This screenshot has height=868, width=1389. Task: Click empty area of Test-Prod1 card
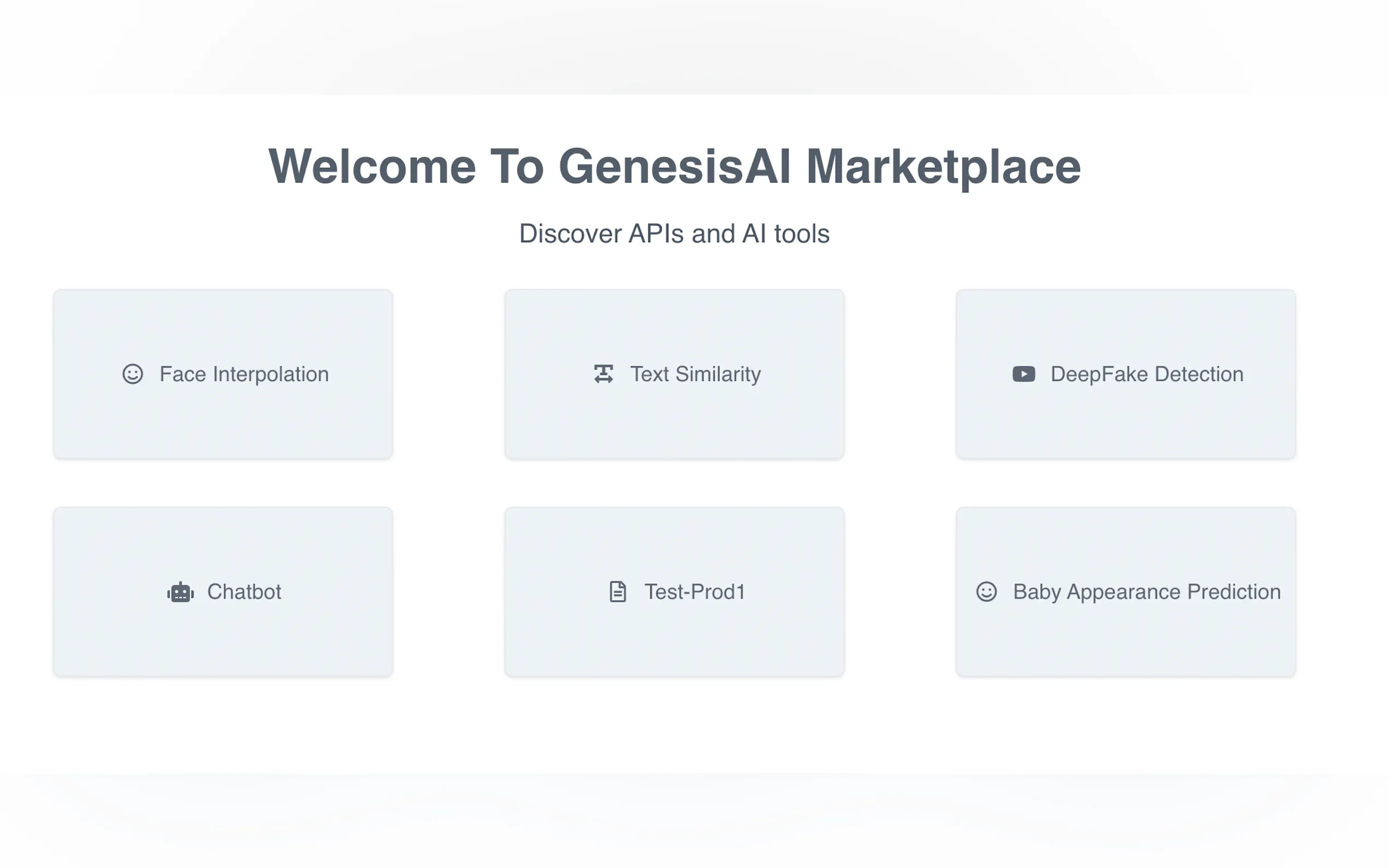point(674,643)
